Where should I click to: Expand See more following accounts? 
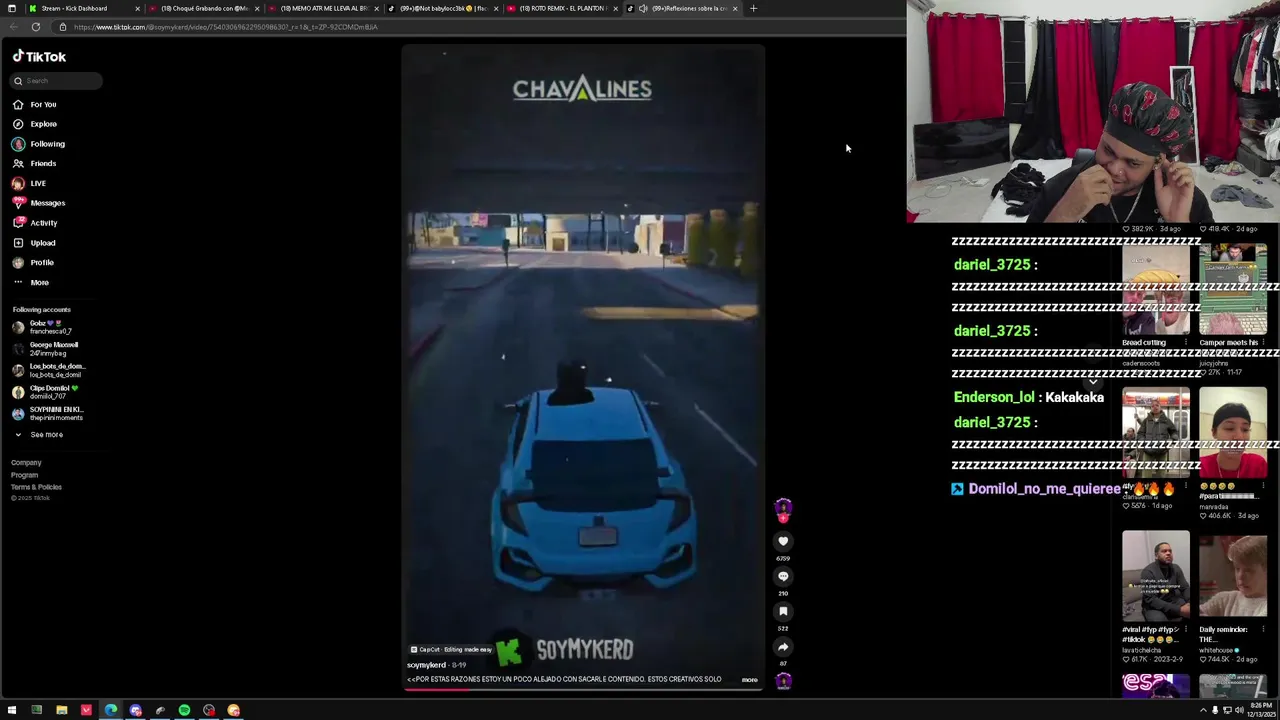38,435
